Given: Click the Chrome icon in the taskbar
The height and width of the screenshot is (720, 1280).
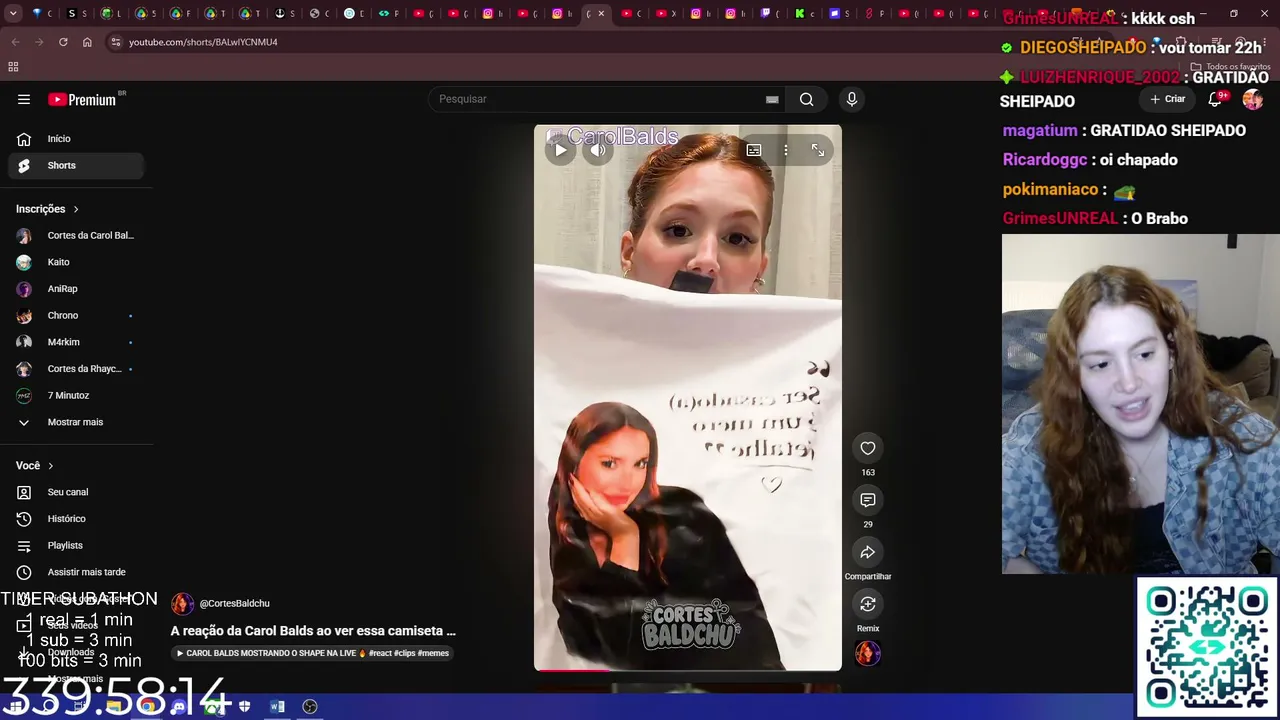Looking at the screenshot, I should pos(147,707).
